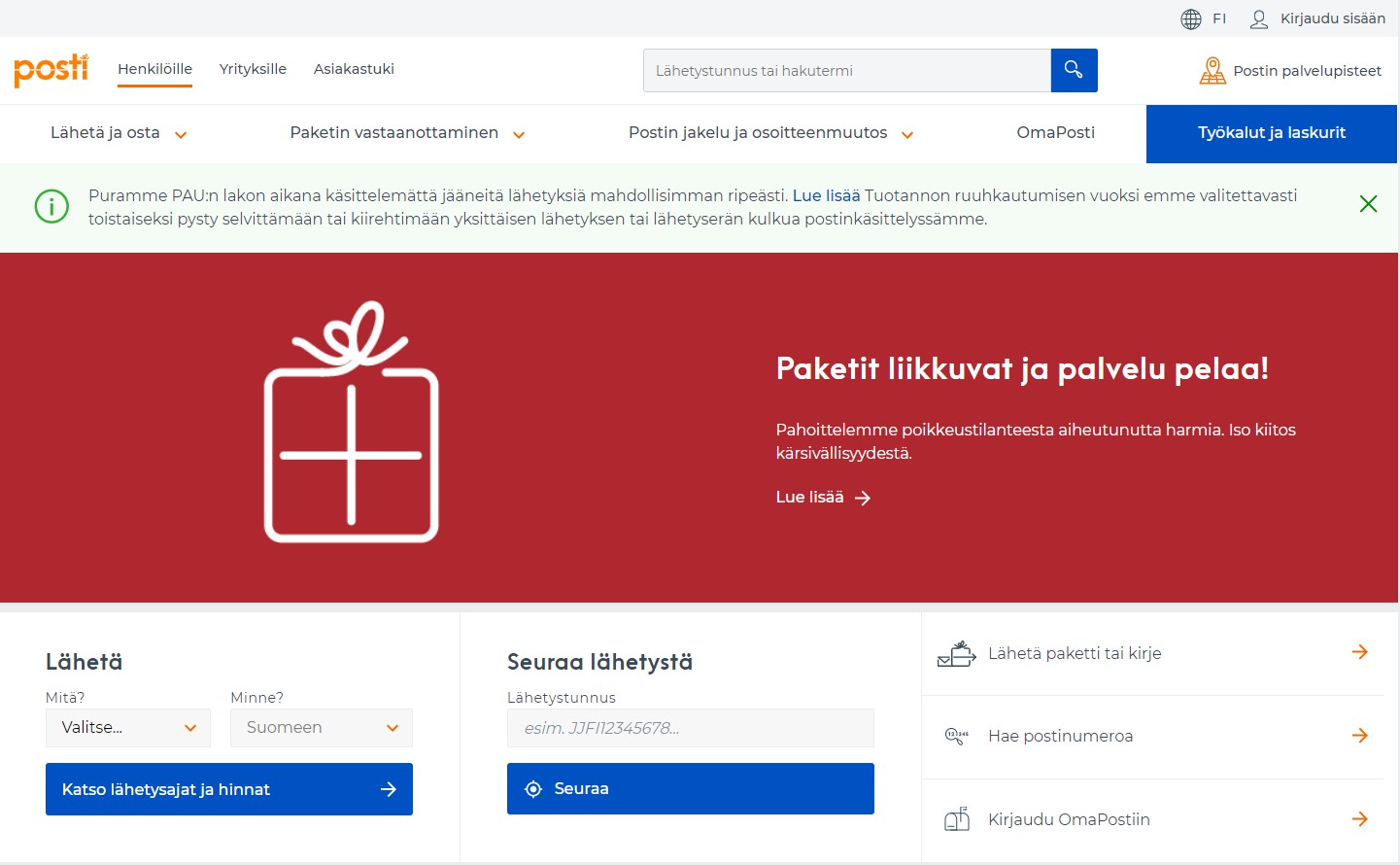
Task: Open the FI language selector
Action: click(x=1219, y=18)
